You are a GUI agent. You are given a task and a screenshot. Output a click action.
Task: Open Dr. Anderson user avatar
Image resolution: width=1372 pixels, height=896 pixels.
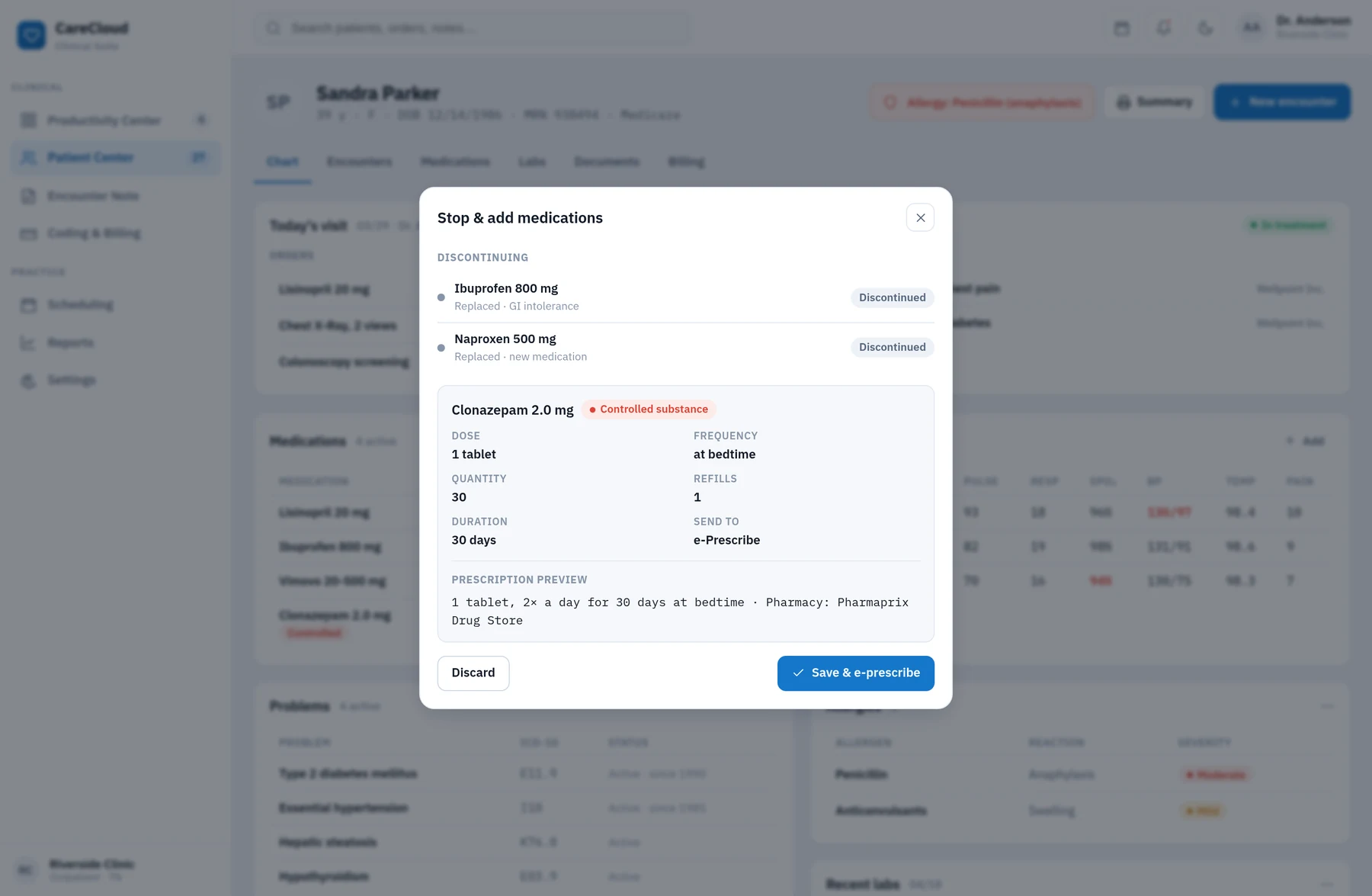[1252, 28]
